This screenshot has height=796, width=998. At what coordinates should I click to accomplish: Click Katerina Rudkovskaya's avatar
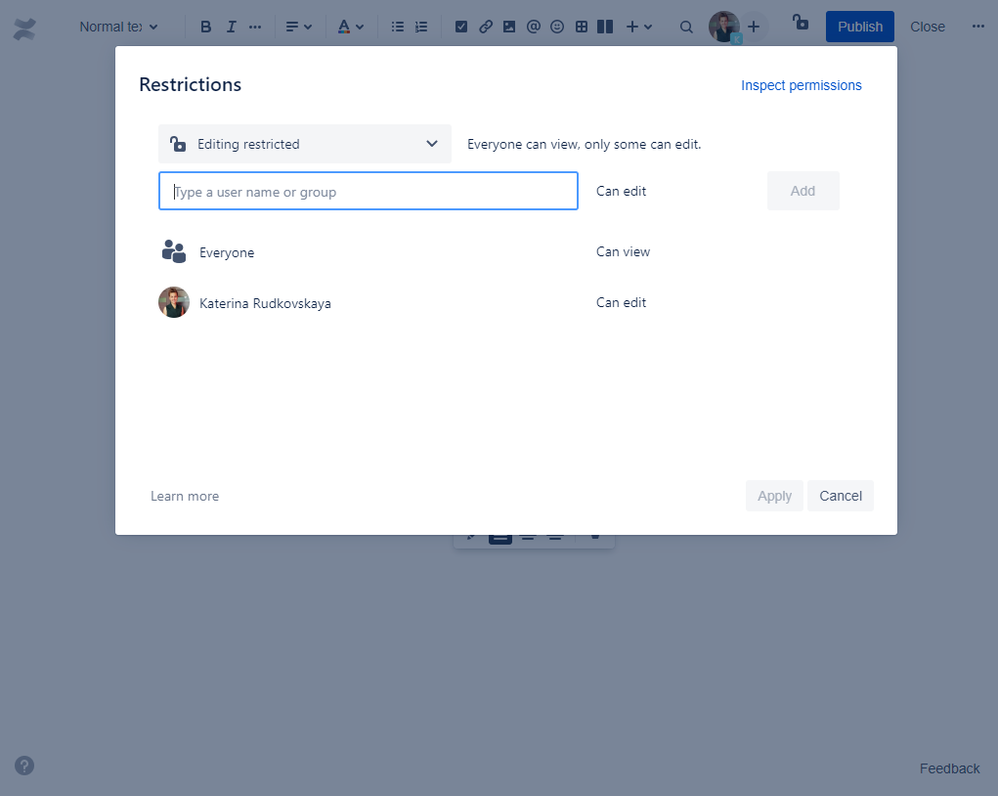pyautogui.click(x=174, y=302)
